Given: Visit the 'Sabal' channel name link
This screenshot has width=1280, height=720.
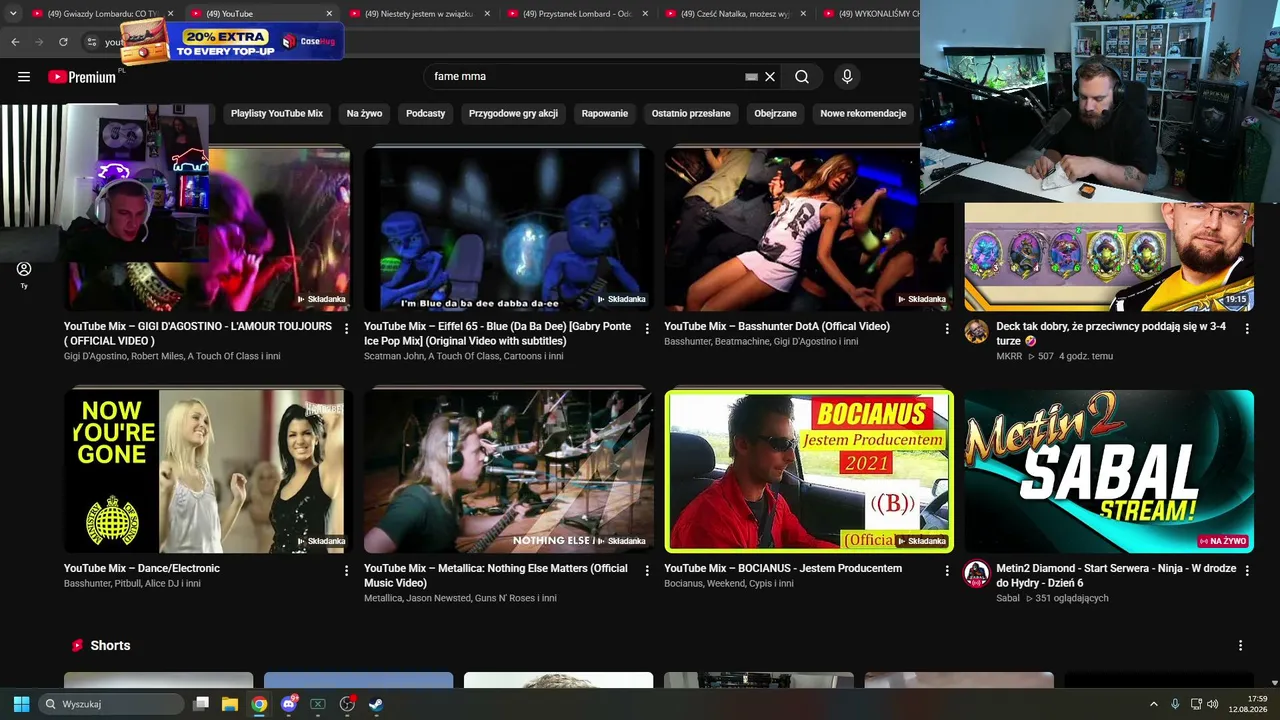Looking at the screenshot, I should pyautogui.click(x=1008, y=599).
